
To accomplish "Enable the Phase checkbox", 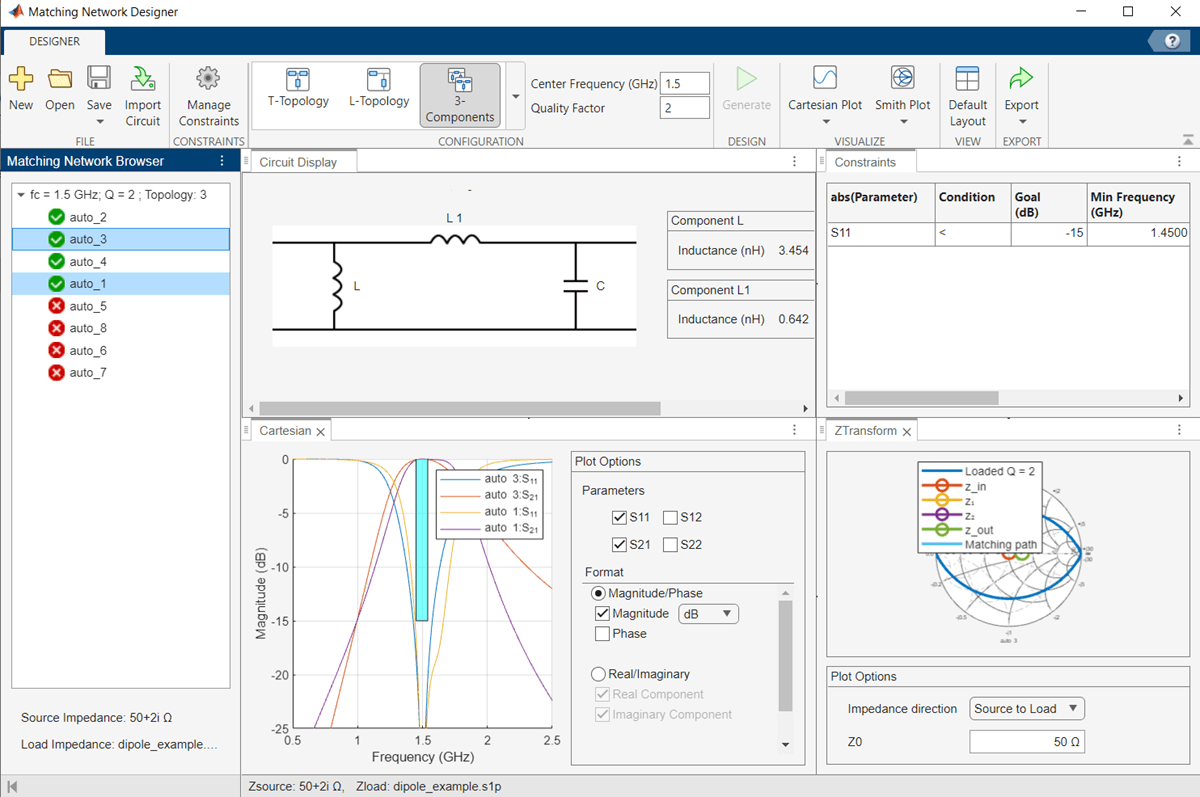I will click(x=602, y=634).
